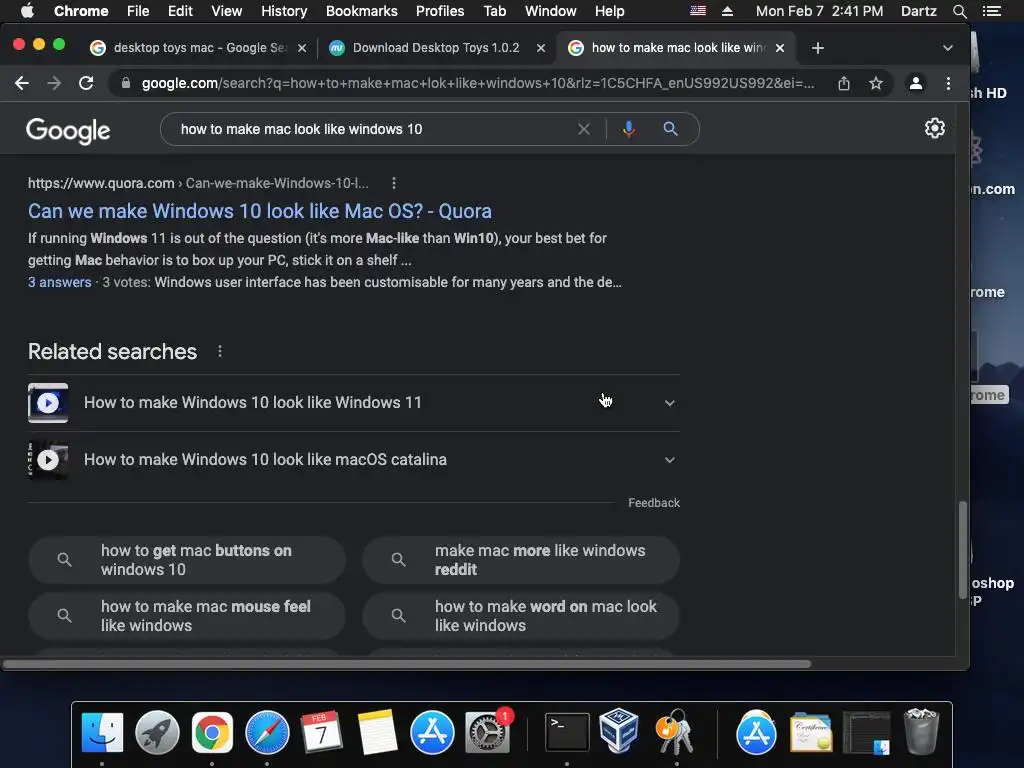Image resolution: width=1024 pixels, height=768 pixels.
Task: Open the Apple menu
Action: [27, 11]
